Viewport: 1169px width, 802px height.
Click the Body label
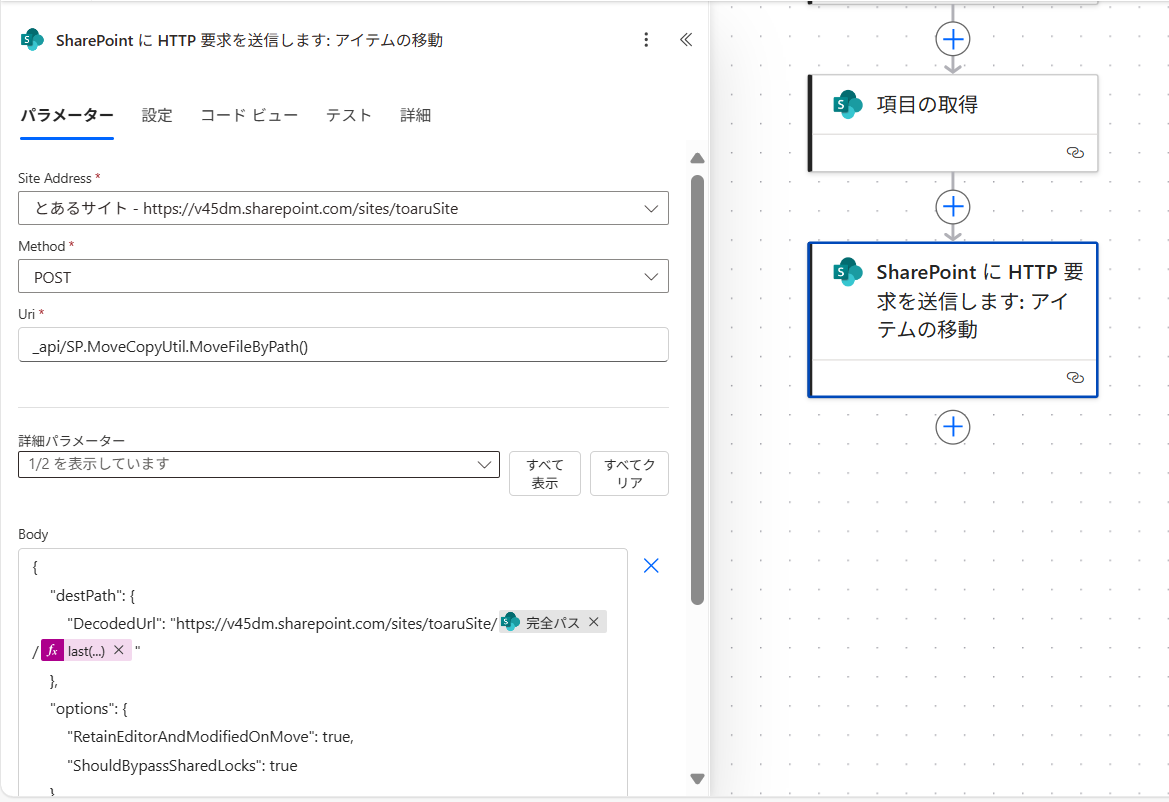[x=33, y=534]
